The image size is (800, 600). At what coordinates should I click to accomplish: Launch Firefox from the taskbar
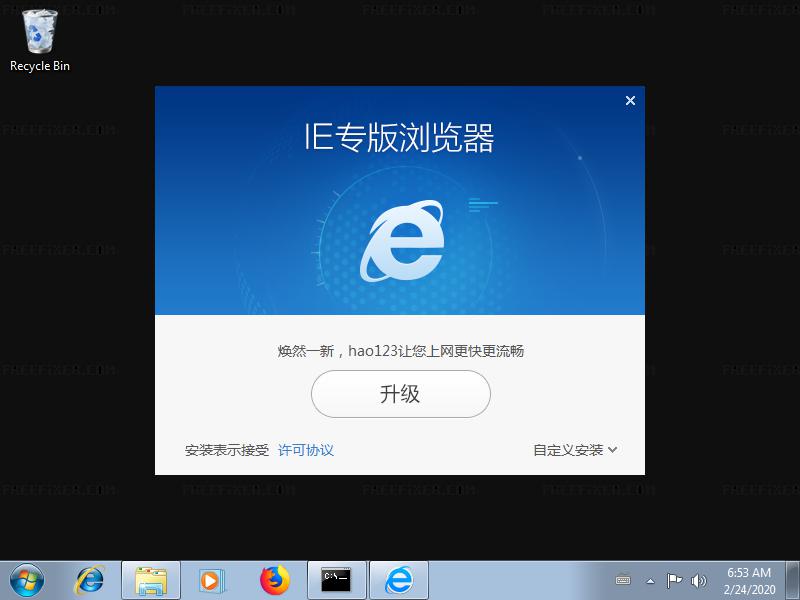coord(274,580)
